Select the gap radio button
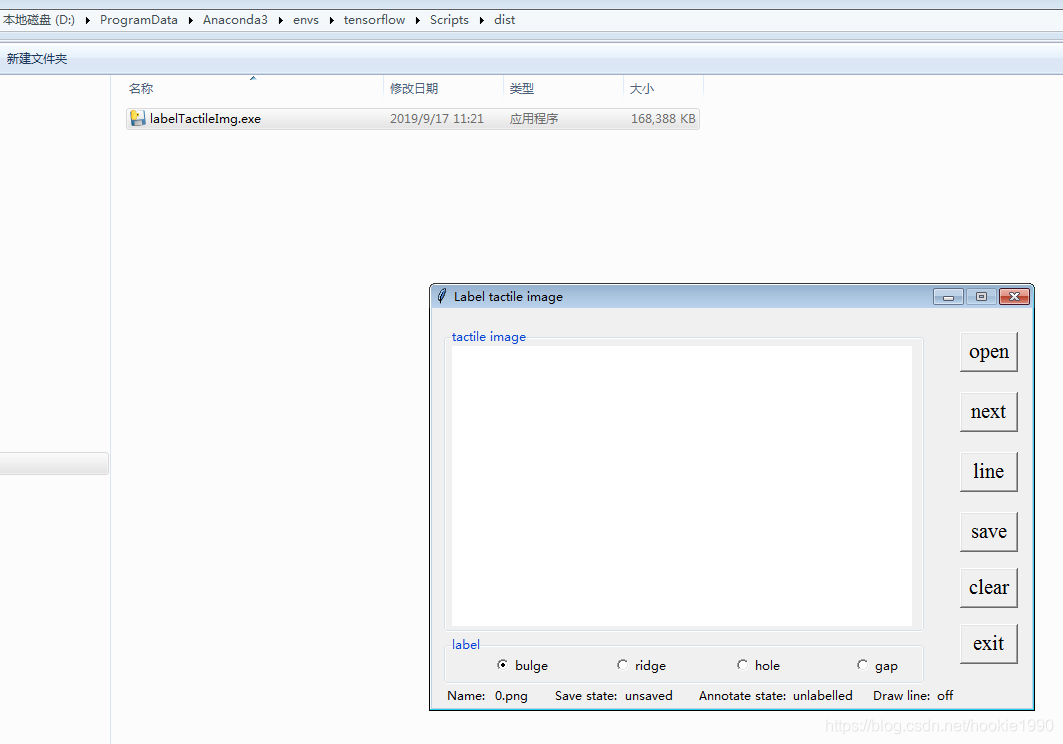This screenshot has width=1063, height=744. coord(862,665)
